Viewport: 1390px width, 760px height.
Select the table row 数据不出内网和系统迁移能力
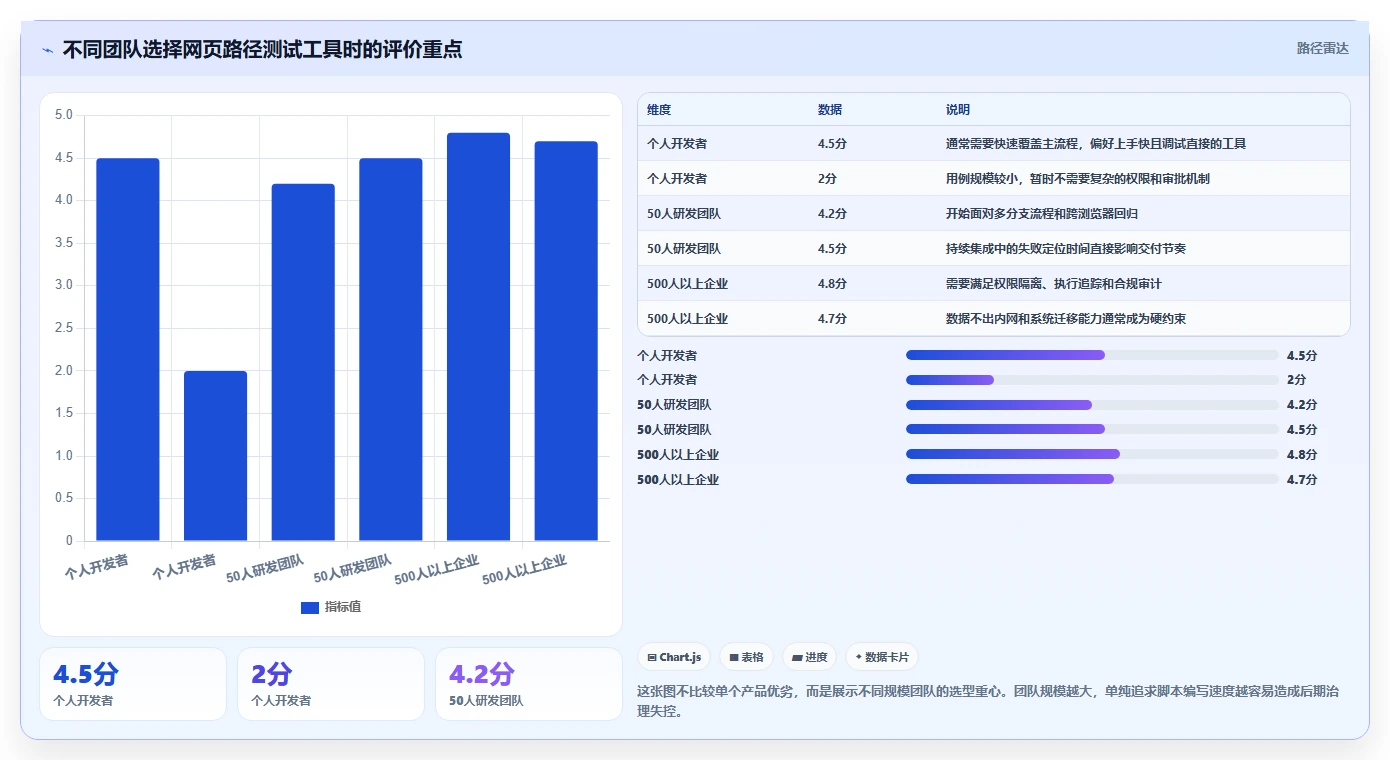(994, 319)
